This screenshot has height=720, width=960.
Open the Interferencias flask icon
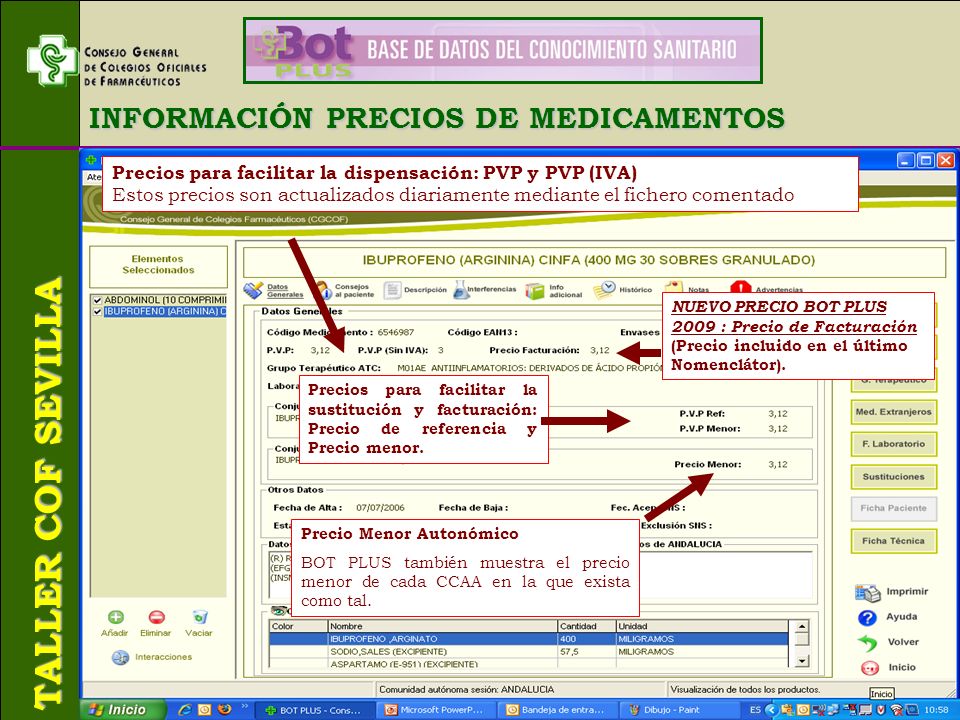pos(461,290)
